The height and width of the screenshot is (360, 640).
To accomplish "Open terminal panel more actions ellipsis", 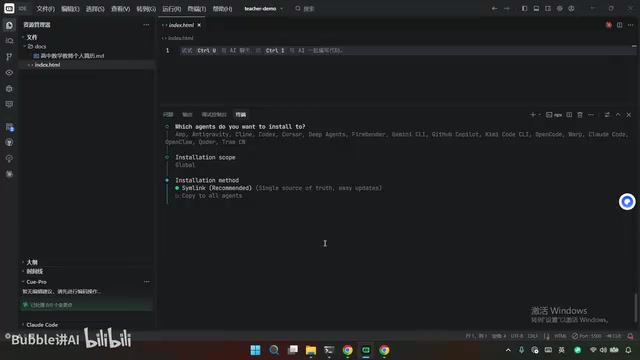I will [x=591, y=115].
